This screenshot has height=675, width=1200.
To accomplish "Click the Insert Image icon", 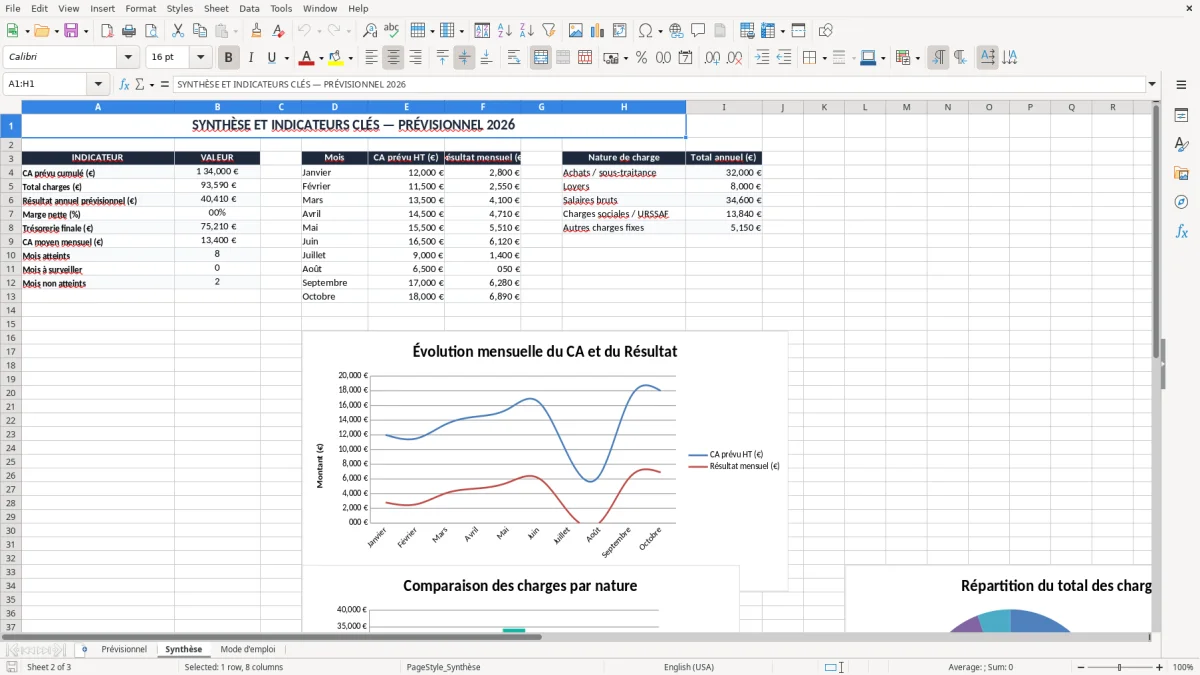I will [x=576, y=31].
